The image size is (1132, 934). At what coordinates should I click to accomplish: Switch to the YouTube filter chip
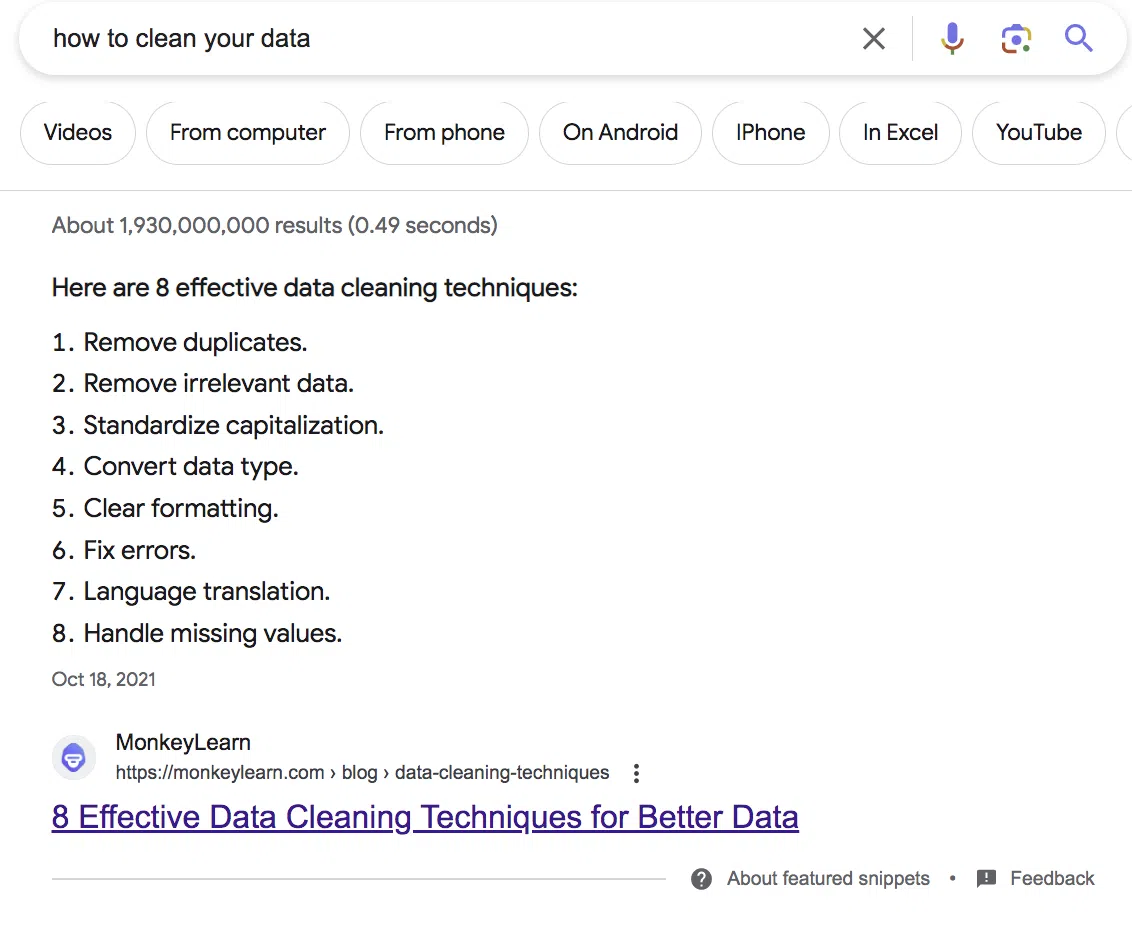coord(1038,133)
